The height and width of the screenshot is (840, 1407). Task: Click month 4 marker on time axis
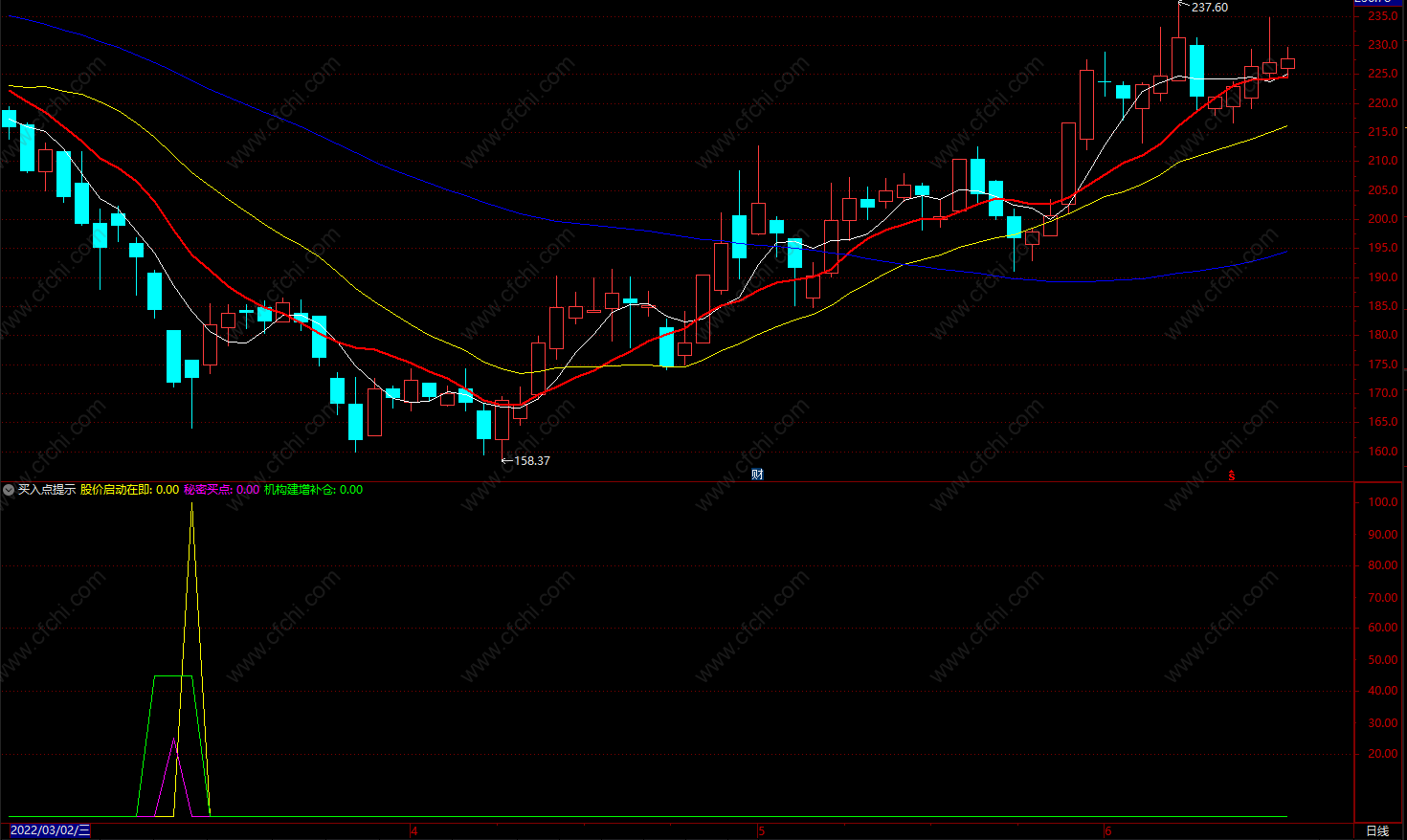[414, 830]
